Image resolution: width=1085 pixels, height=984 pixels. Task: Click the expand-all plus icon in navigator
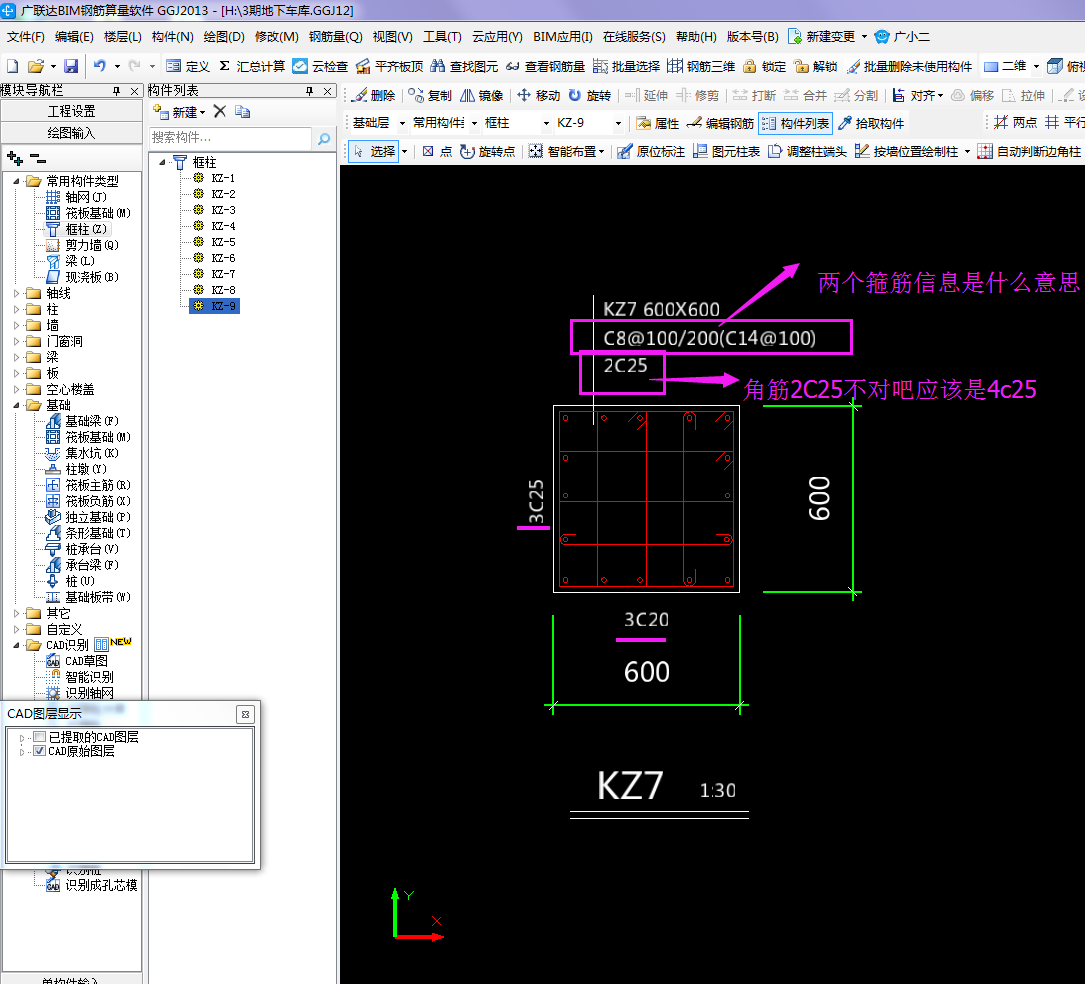tap(15, 159)
